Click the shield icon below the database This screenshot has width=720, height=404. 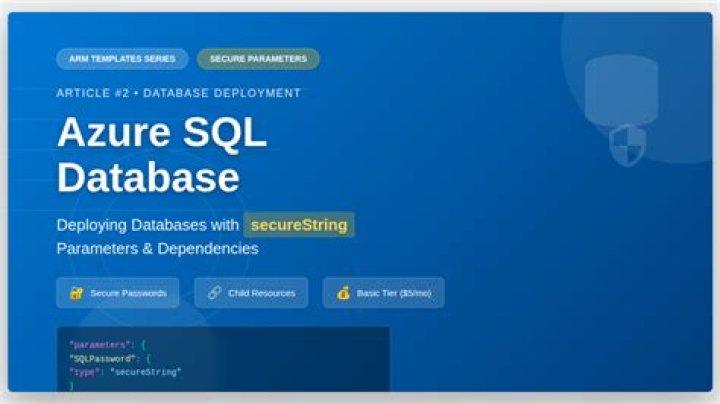pyautogui.click(x=627, y=145)
